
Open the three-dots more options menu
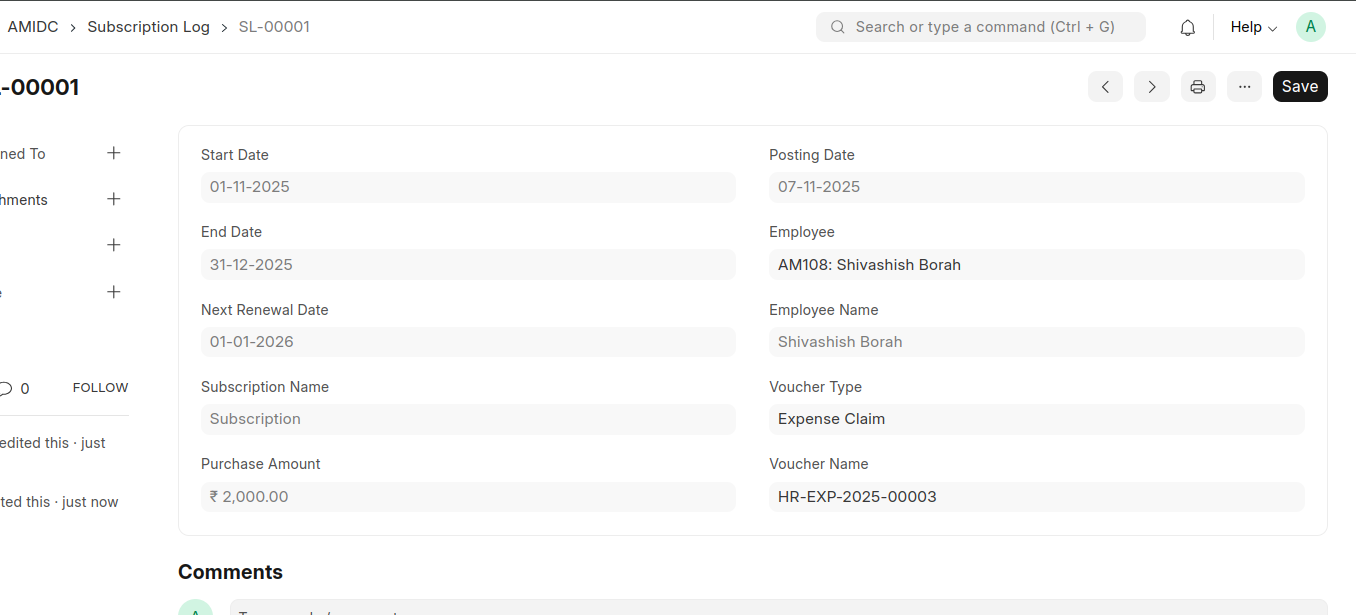tap(1244, 87)
